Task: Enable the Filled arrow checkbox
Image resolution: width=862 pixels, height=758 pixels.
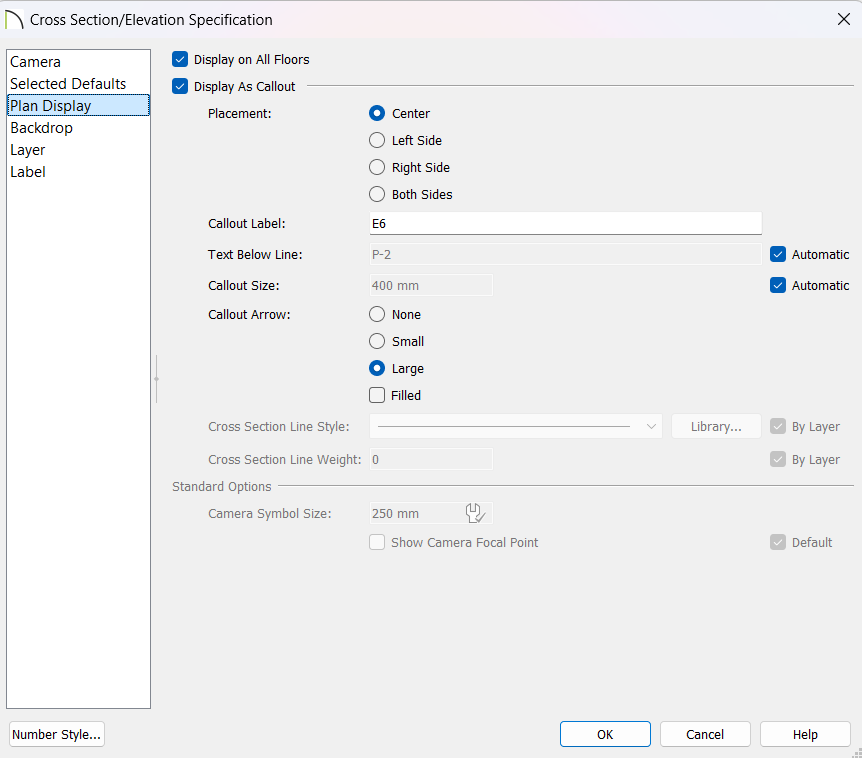Action: [377, 395]
